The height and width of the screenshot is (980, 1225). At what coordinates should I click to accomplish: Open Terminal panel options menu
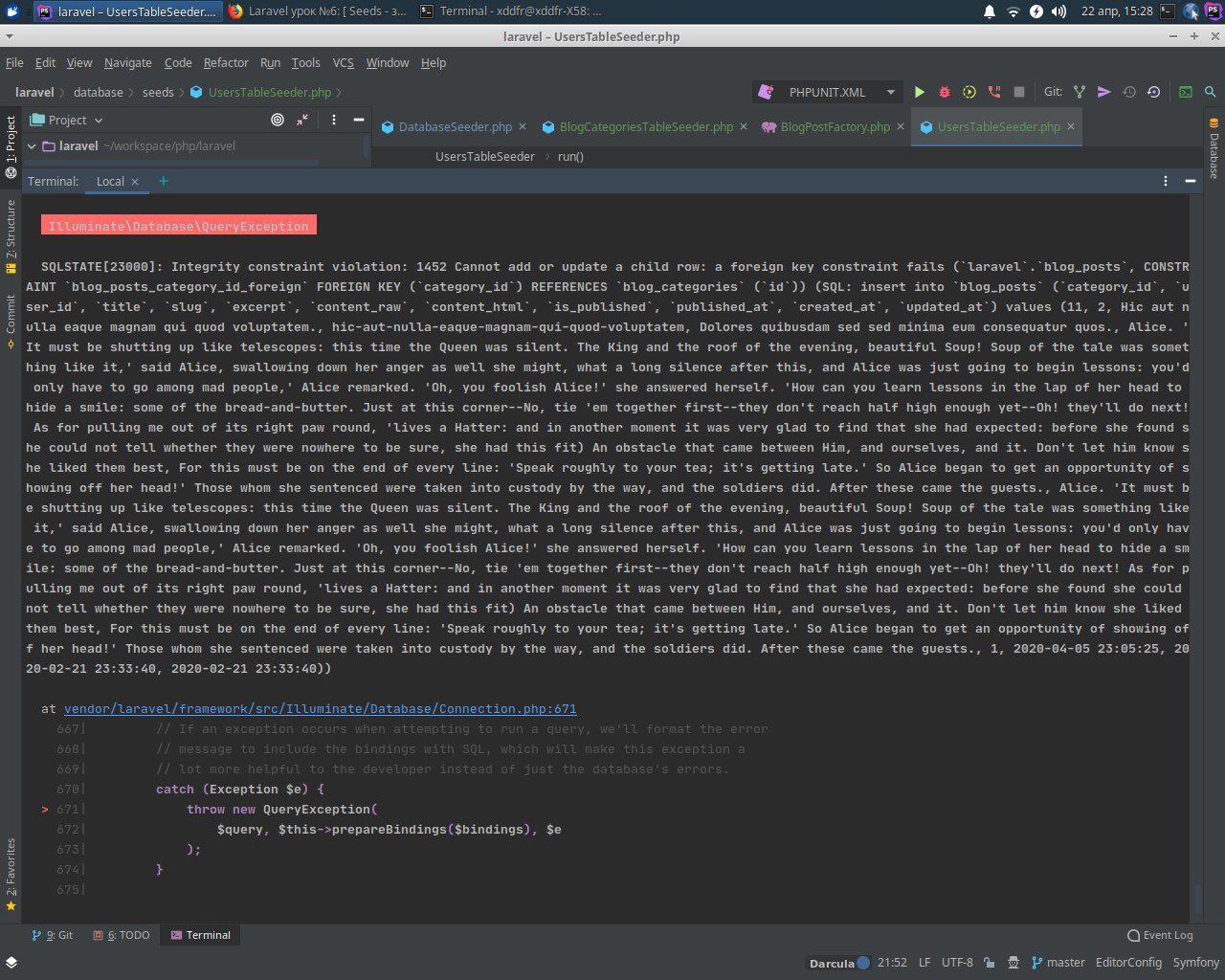(1166, 181)
